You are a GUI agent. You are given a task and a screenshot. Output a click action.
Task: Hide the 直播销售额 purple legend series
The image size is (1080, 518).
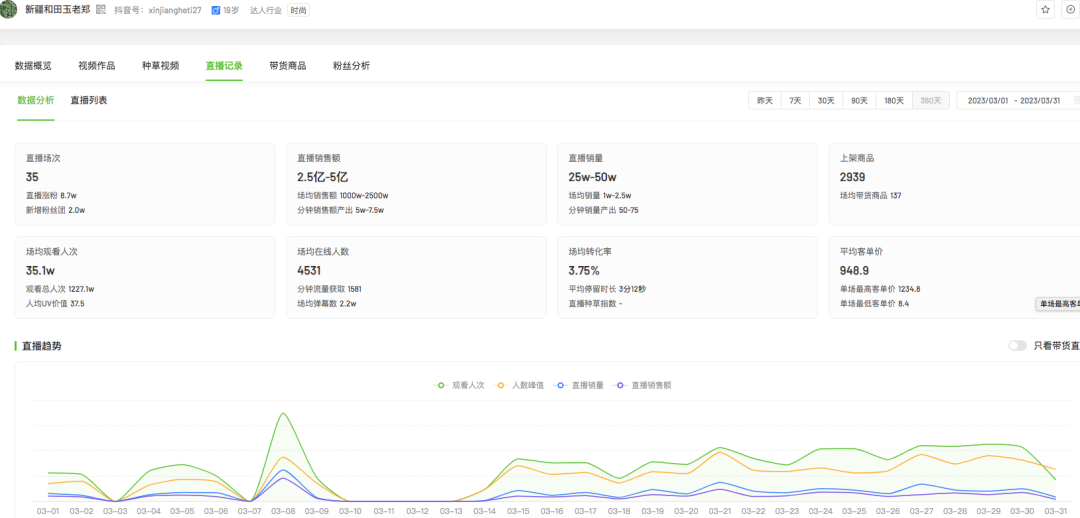(644, 384)
